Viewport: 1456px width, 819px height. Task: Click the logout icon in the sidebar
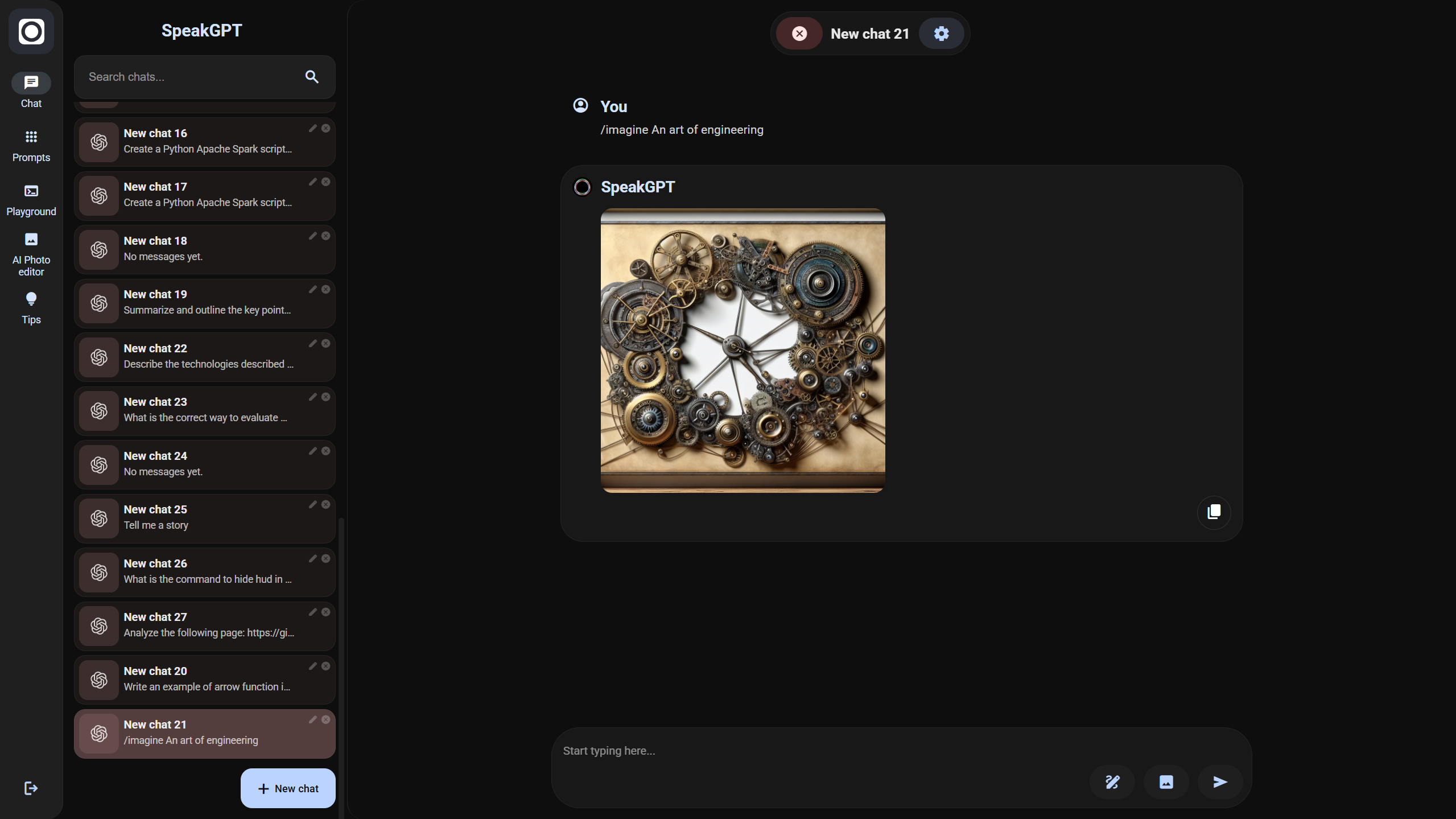[31, 788]
